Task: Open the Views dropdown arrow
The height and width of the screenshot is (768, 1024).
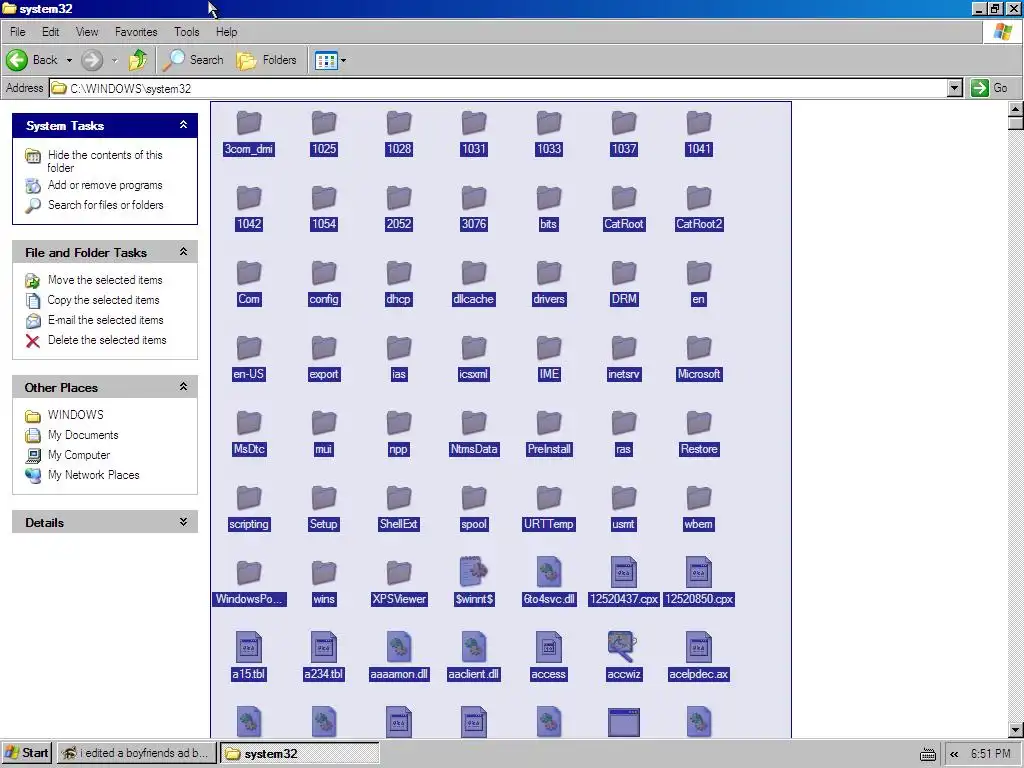Action: (x=344, y=61)
